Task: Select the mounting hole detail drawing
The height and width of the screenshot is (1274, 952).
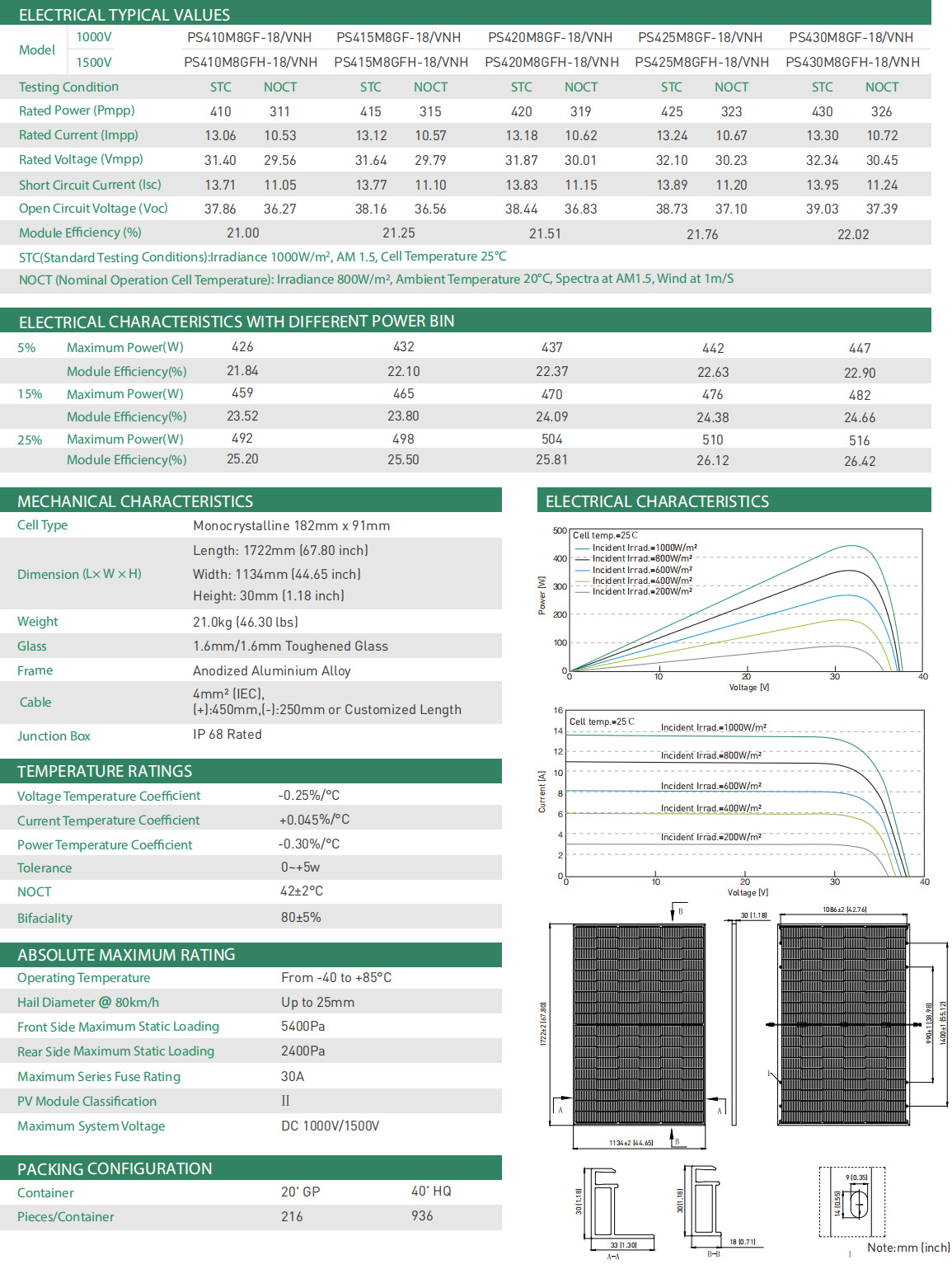Action: click(852, 1202)
